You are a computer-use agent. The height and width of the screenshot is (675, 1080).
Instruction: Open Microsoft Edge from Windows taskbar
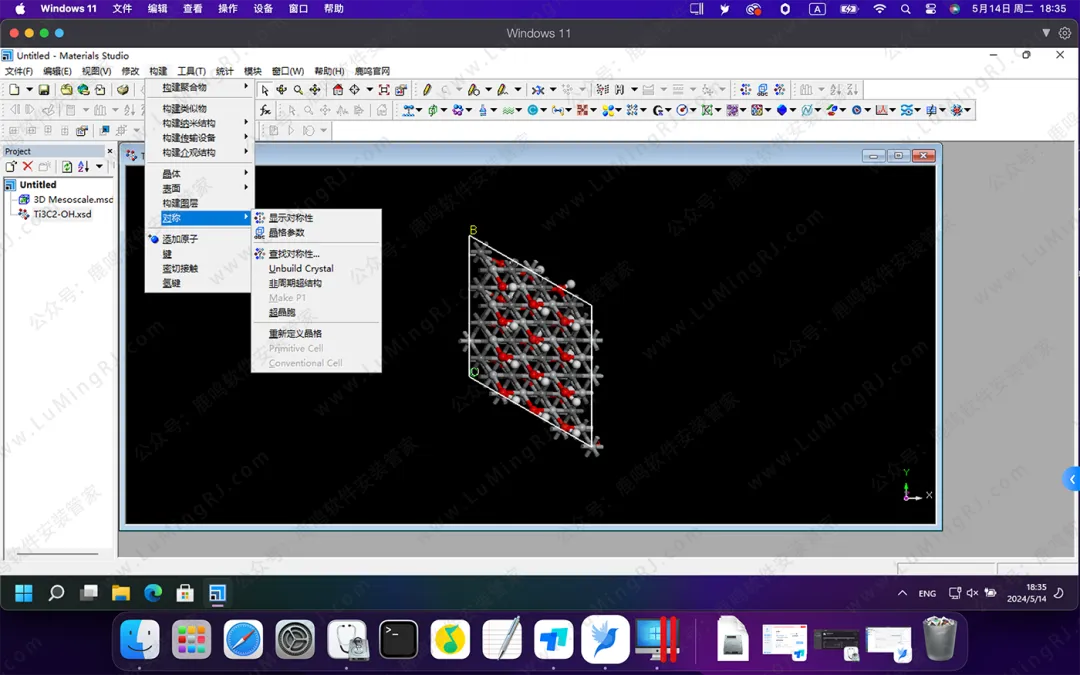[153, 593]
